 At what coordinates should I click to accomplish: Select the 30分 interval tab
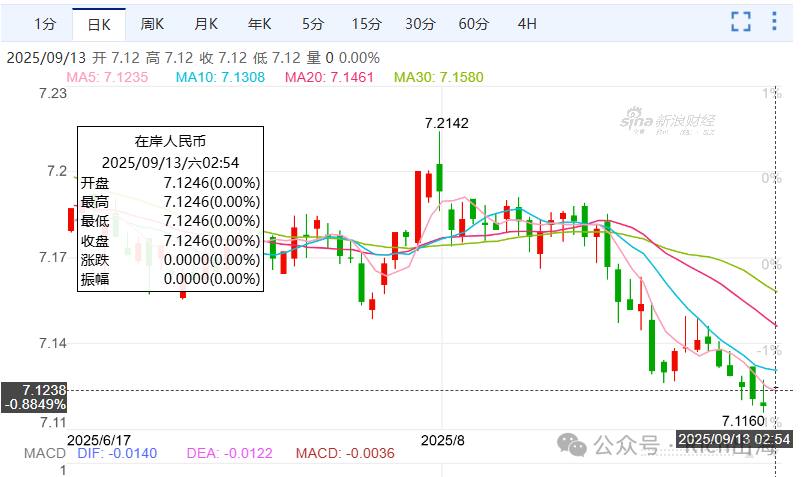tap(420, 24)
